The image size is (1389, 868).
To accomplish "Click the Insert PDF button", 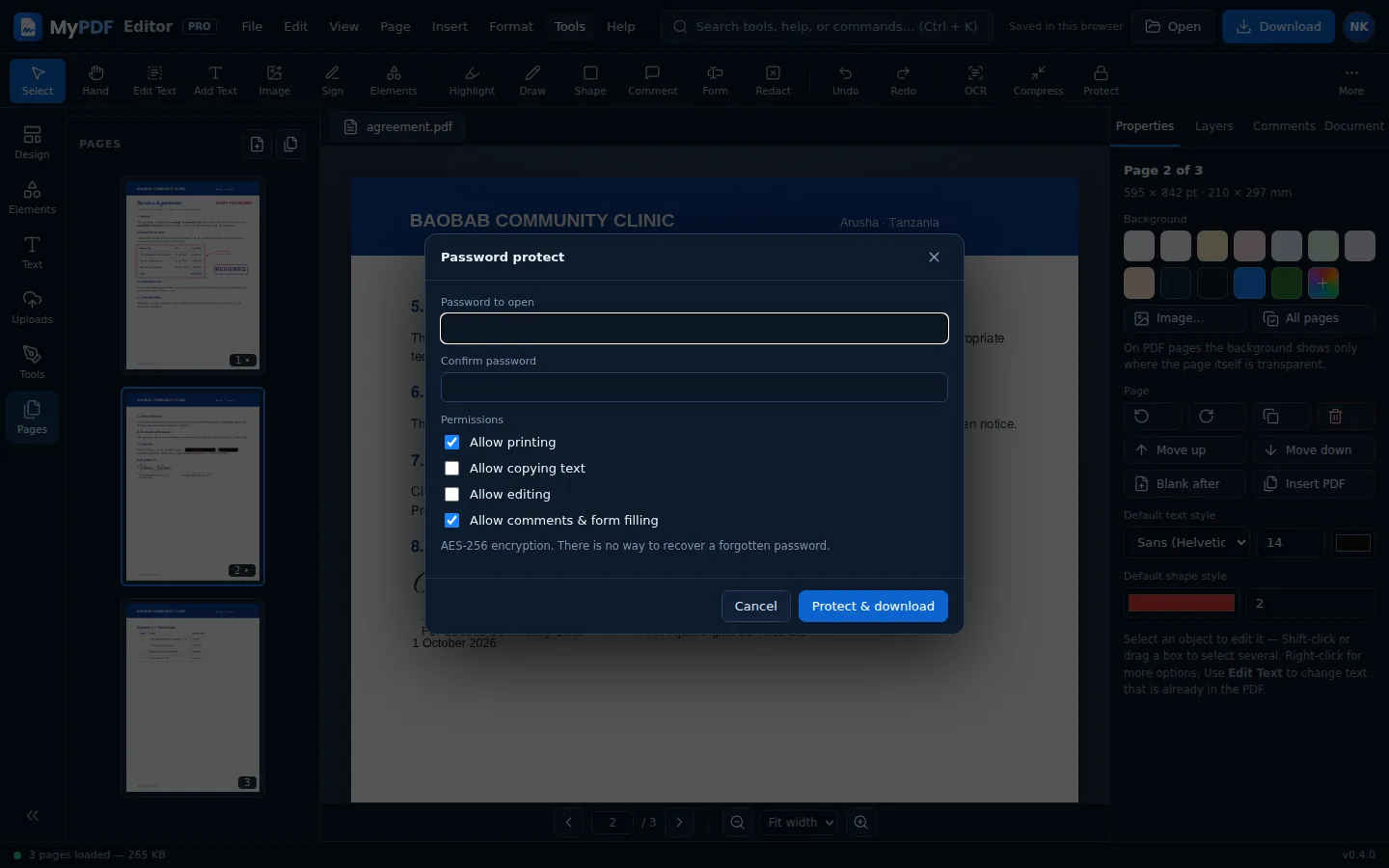I will point(1314,484).
